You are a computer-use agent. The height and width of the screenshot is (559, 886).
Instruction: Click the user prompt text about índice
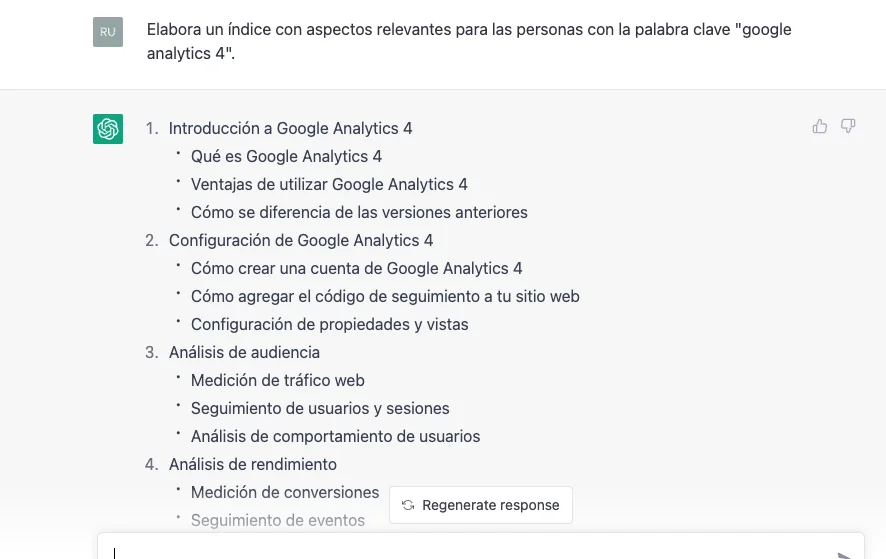[468, 42]
